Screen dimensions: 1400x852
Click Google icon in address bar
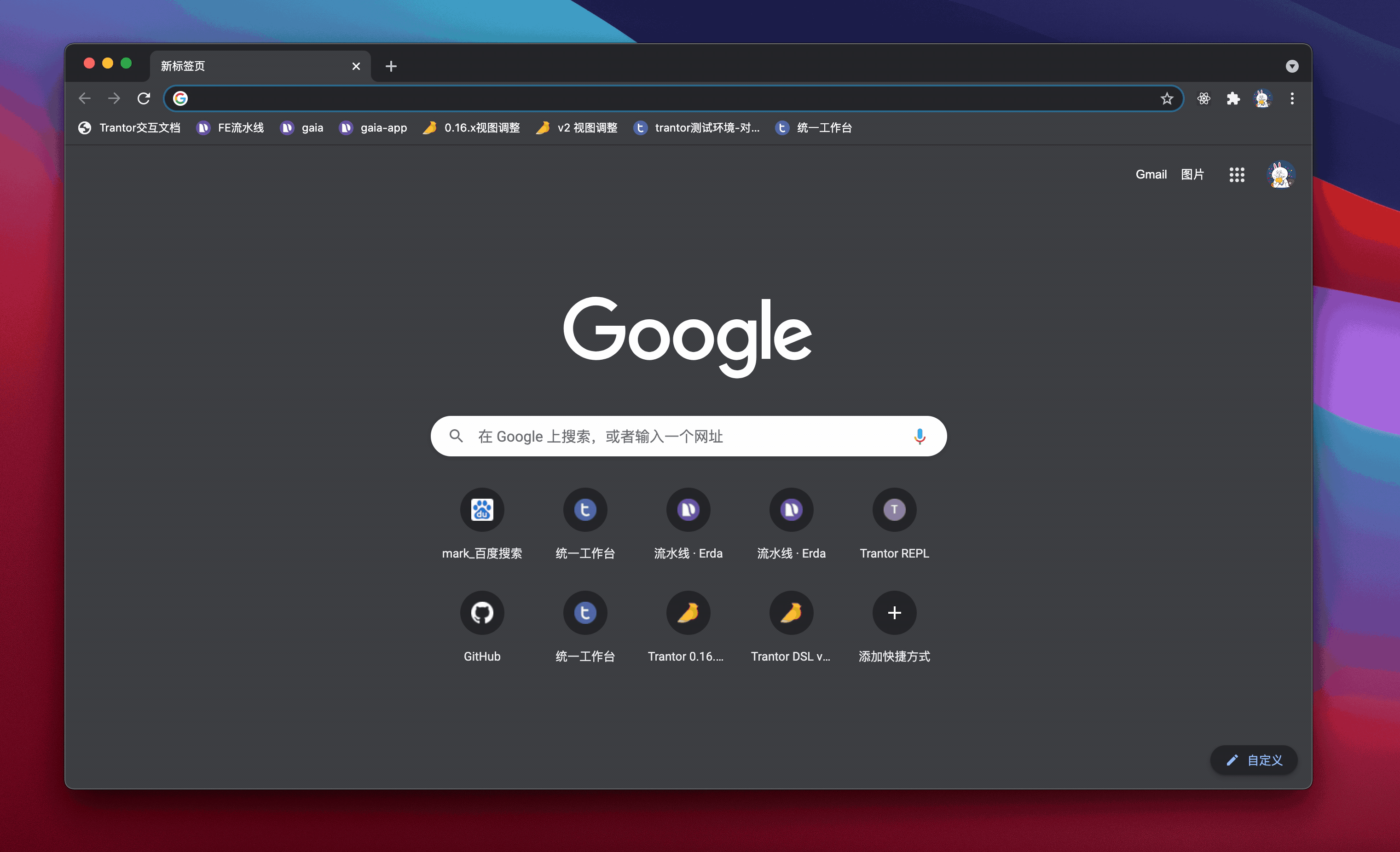180,99
